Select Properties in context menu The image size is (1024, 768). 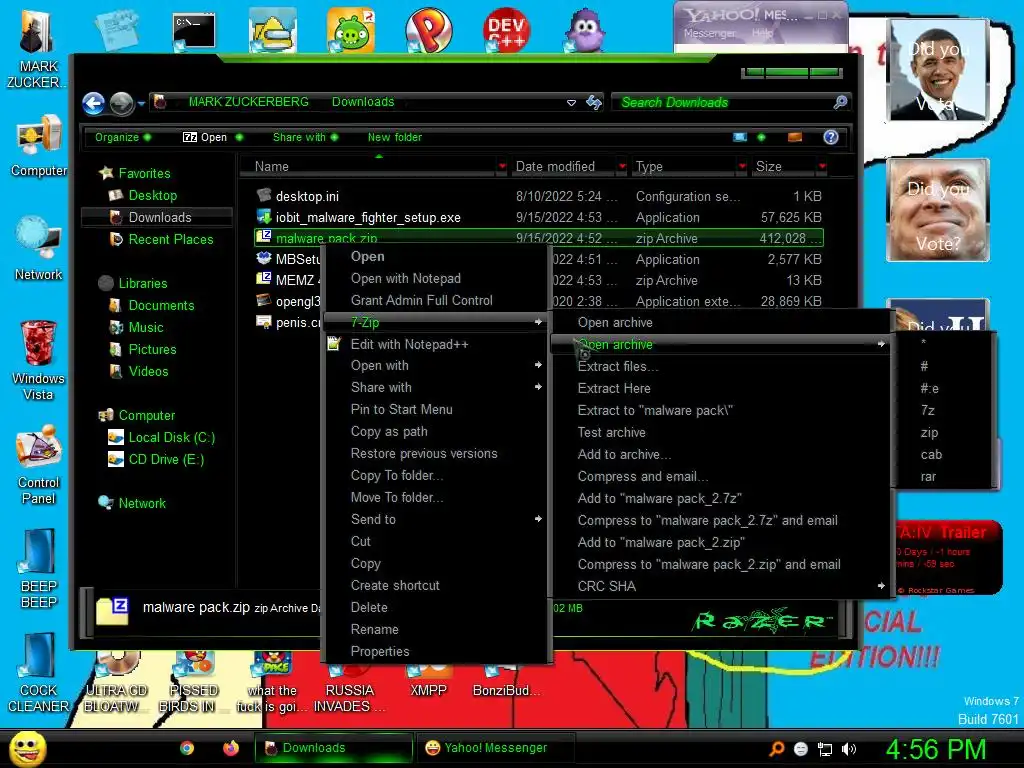click(436, 651)
